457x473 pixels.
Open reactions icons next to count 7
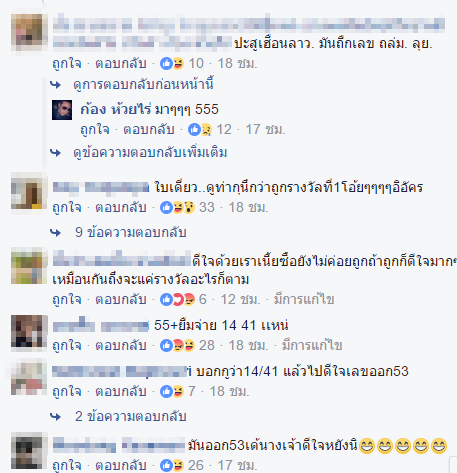[x=172, y=392]
